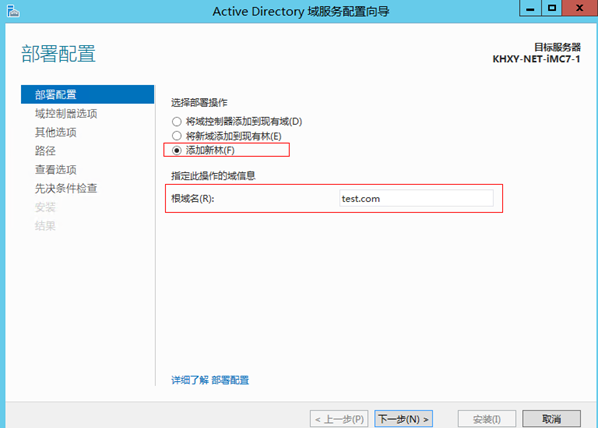This screenshot has width=598, height=428.
Task: Click the 上一步(P) back button
Action: 339,419
